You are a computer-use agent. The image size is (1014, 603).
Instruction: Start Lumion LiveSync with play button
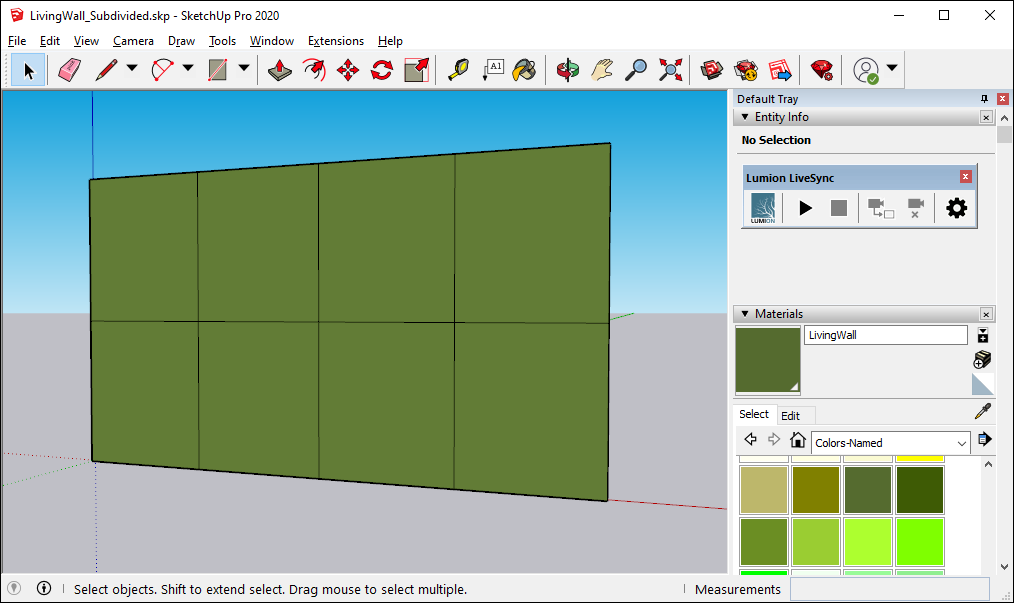805,208
